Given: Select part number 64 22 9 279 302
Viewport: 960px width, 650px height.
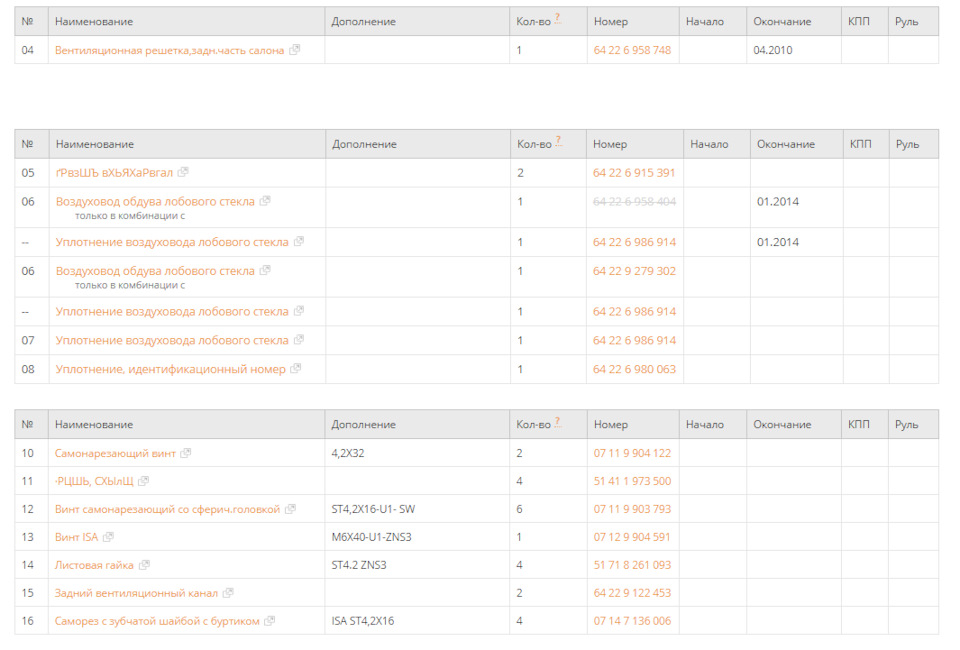Looking at the screenshot, I should (634, 271).
